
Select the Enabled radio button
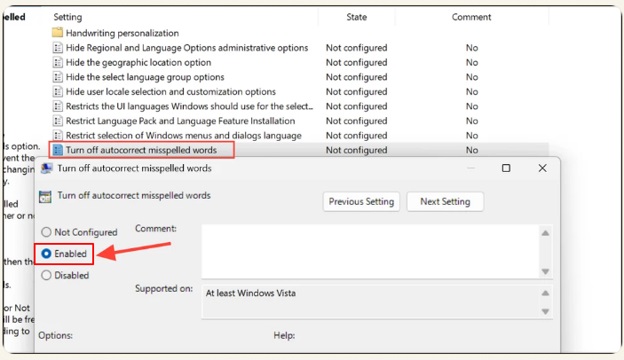coord(46,253)
